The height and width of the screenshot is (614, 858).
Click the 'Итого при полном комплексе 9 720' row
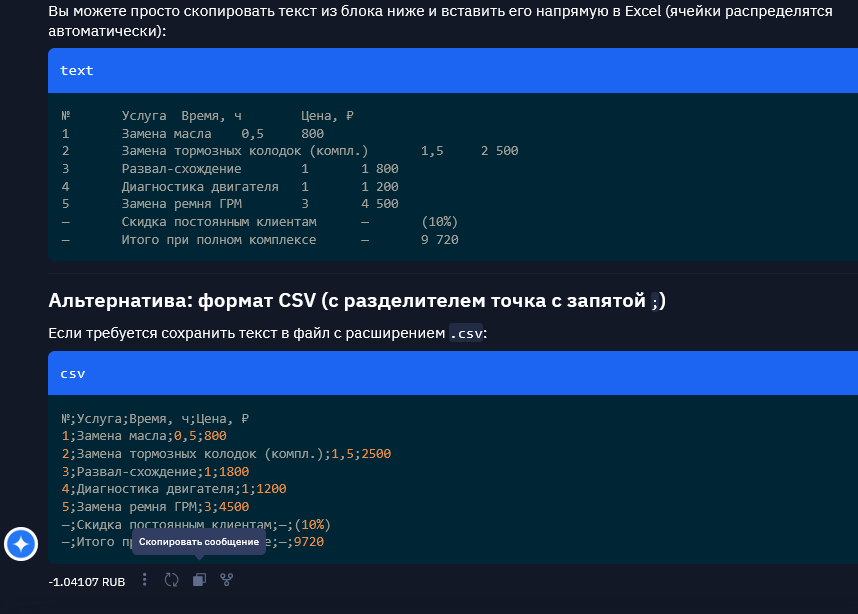260,240
